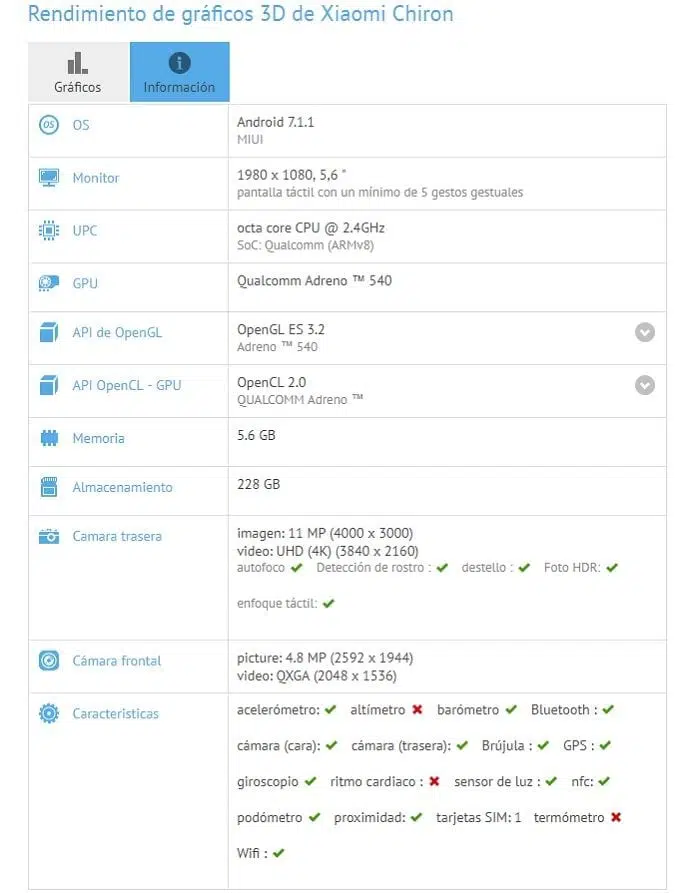
Task: Click the Monitor display icon
Action: [x=49, y=178]
